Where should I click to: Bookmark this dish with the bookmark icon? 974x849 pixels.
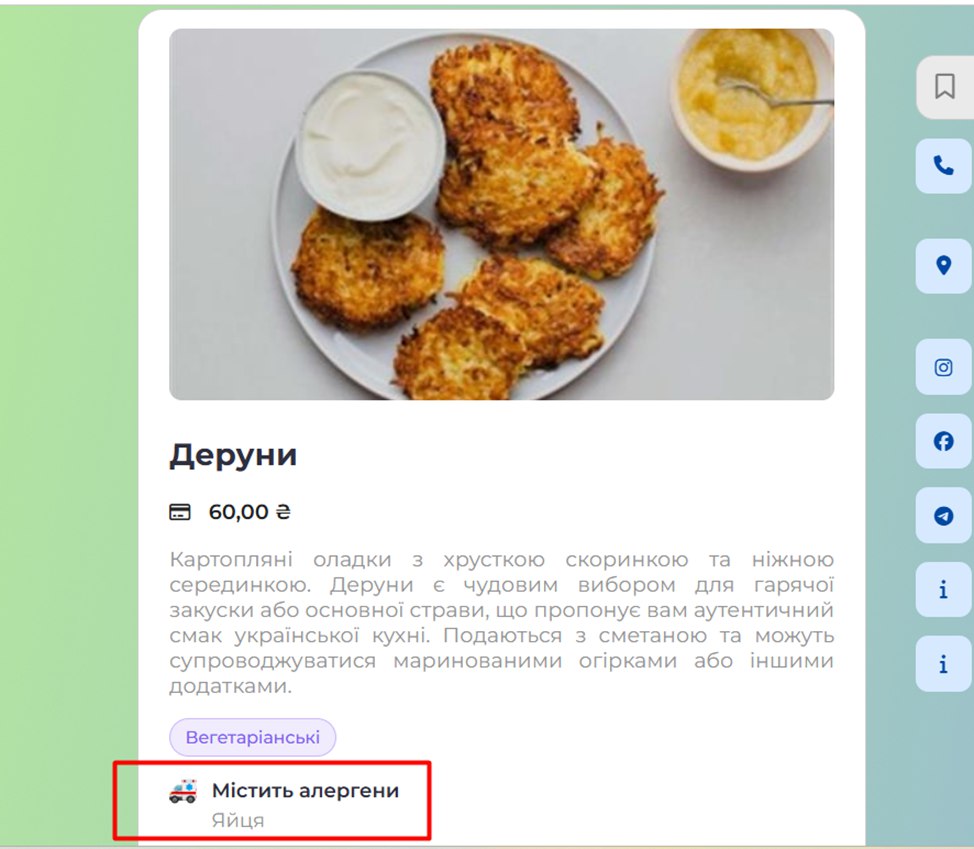(x=944, y=87)
